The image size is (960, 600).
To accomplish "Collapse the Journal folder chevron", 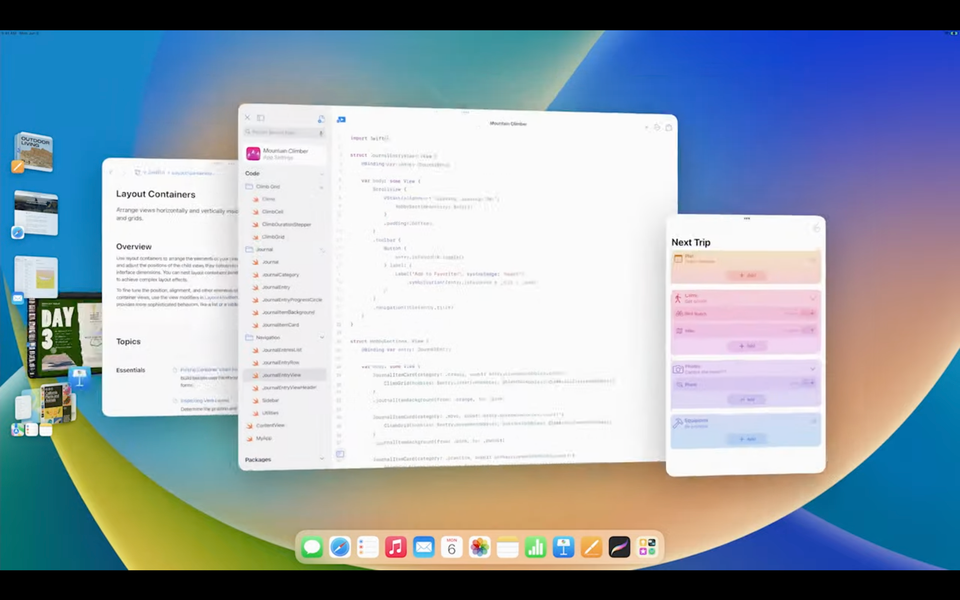I will pyautogui.click(x=321, y=250).
